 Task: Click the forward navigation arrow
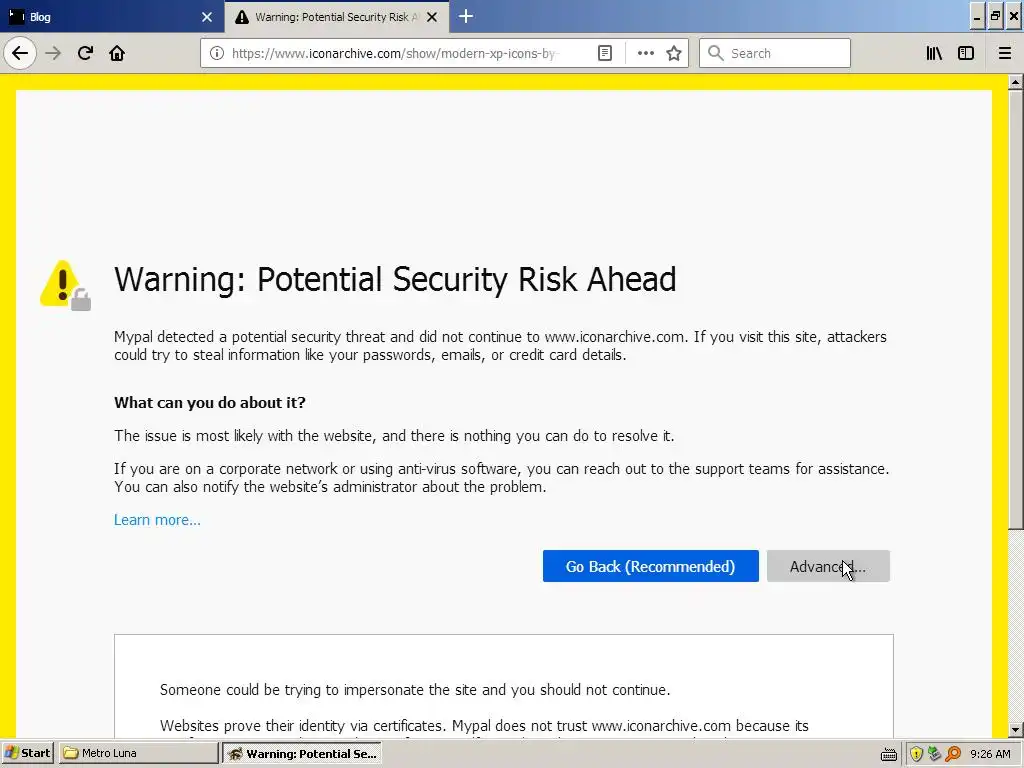pos(53,53)
